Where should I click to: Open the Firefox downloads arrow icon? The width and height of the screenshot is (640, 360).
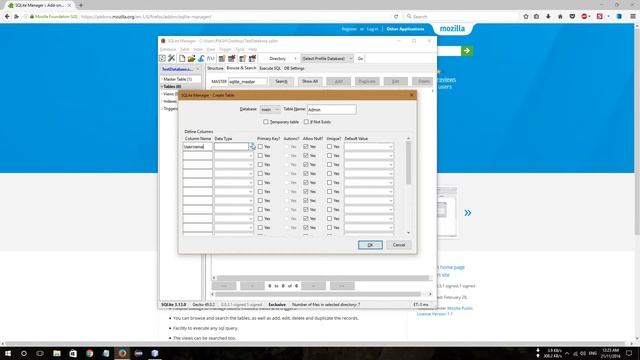tap(548, 16)
